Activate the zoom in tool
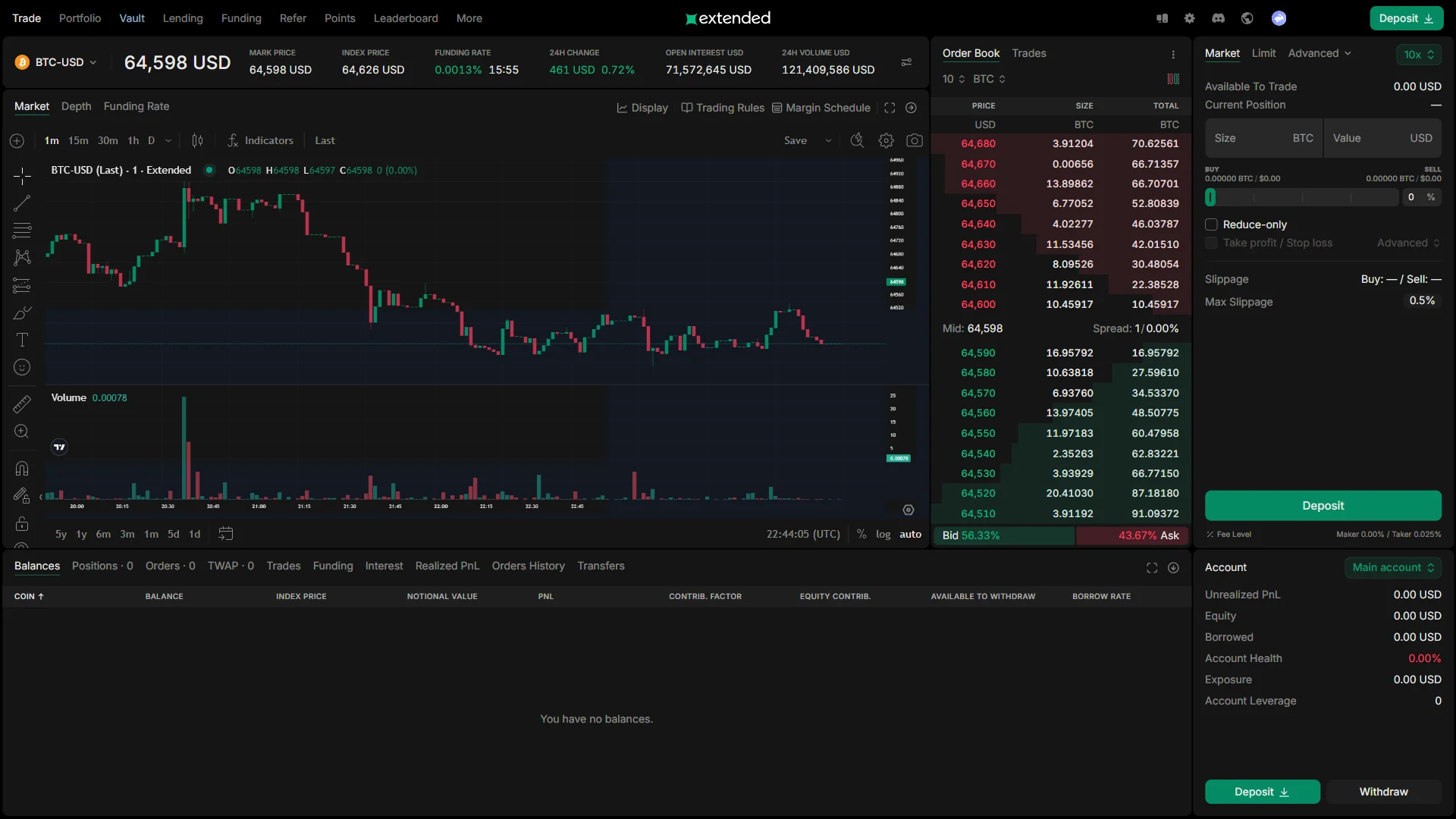 pyautogui.click(x=22, y=431)
